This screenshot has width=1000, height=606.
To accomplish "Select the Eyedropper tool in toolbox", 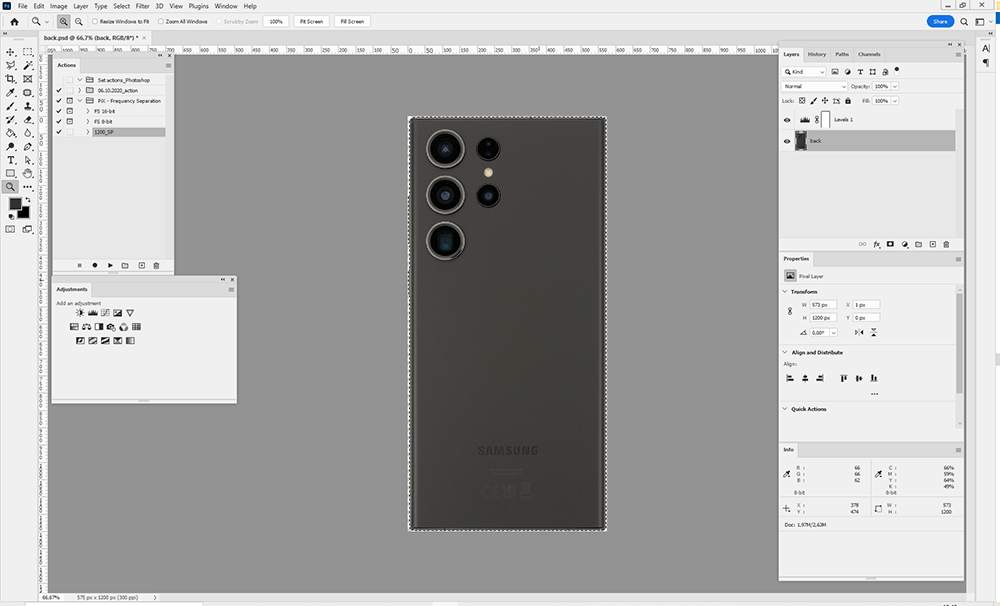I will click(11, 92).
